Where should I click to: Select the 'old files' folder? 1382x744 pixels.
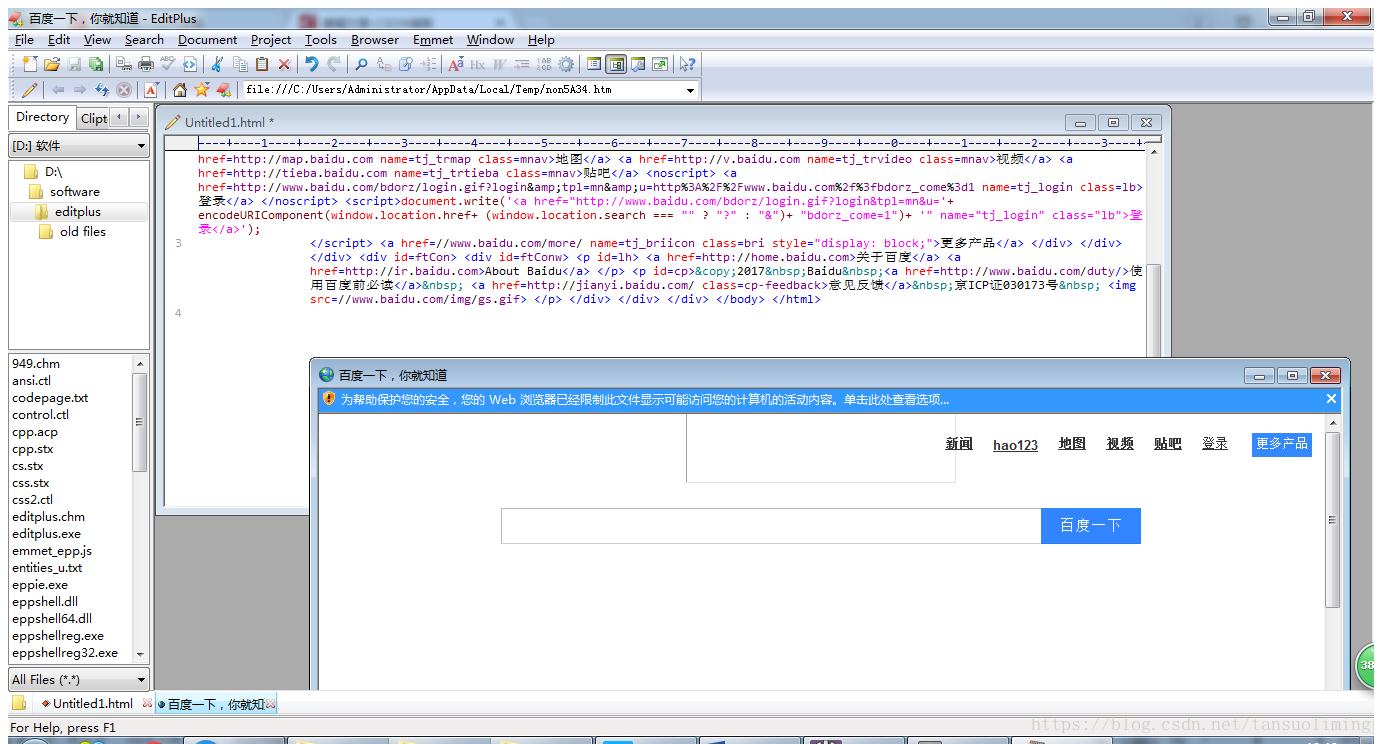click(x=82, y=232)
